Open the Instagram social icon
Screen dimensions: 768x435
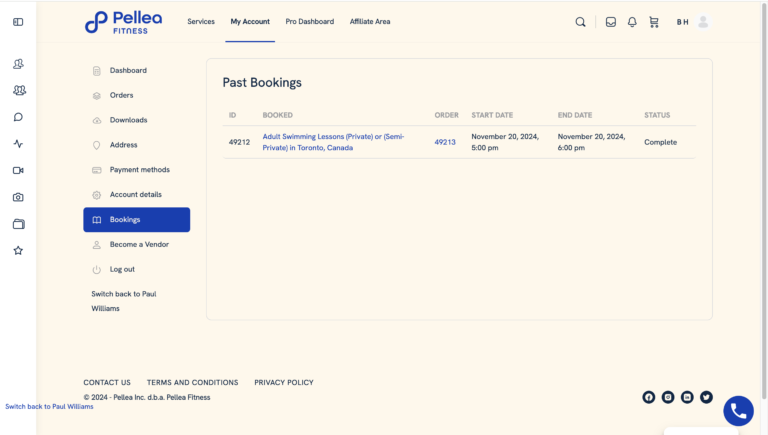click(668, 397)
